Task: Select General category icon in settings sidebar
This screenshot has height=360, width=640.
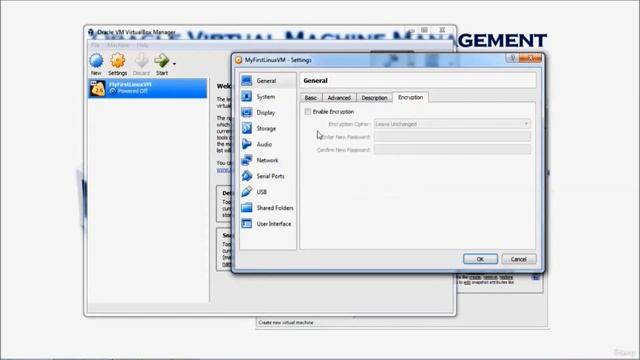Action: (247, 81)
